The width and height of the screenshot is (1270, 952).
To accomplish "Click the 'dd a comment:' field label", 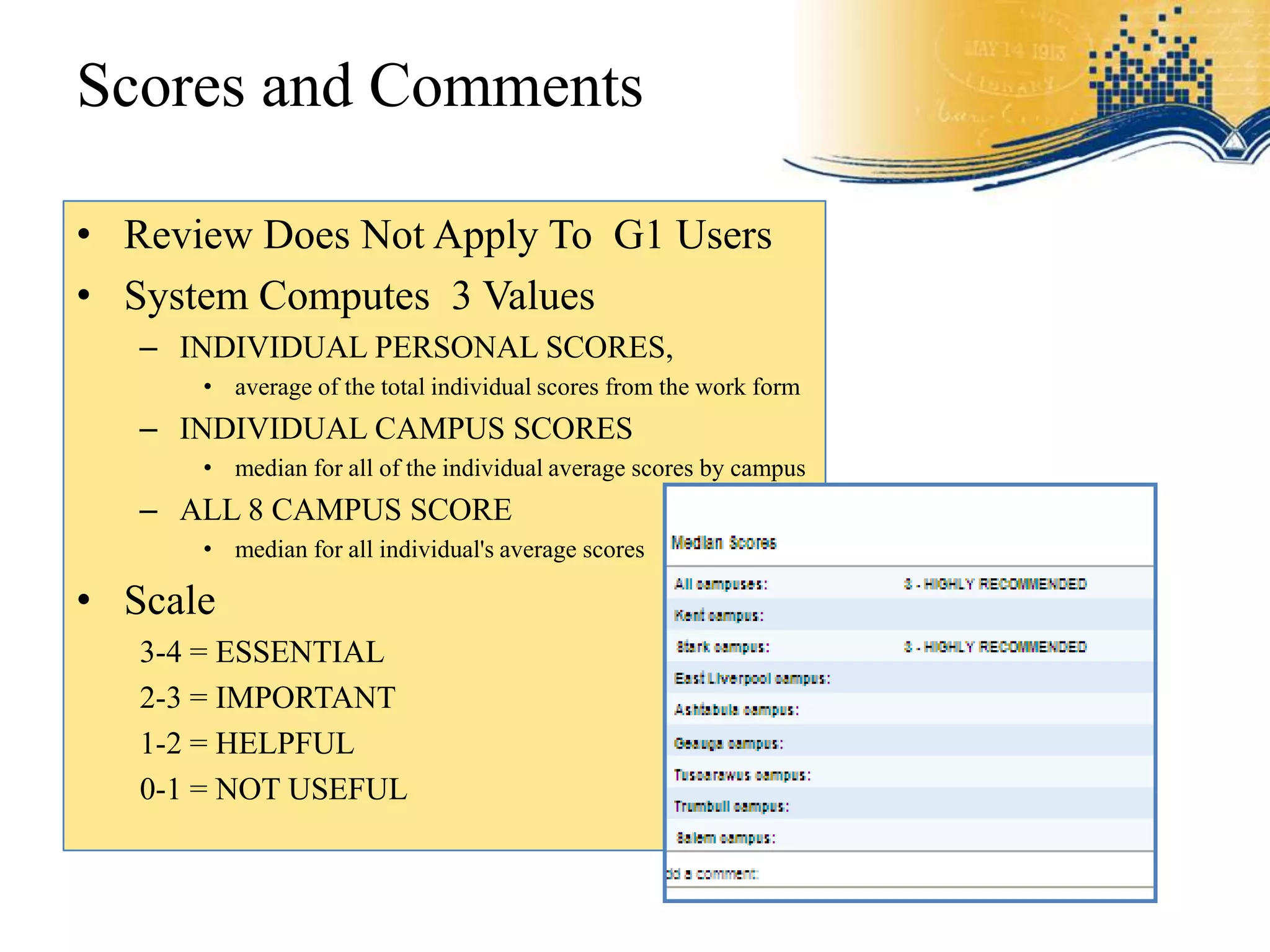I will point(712,874).
